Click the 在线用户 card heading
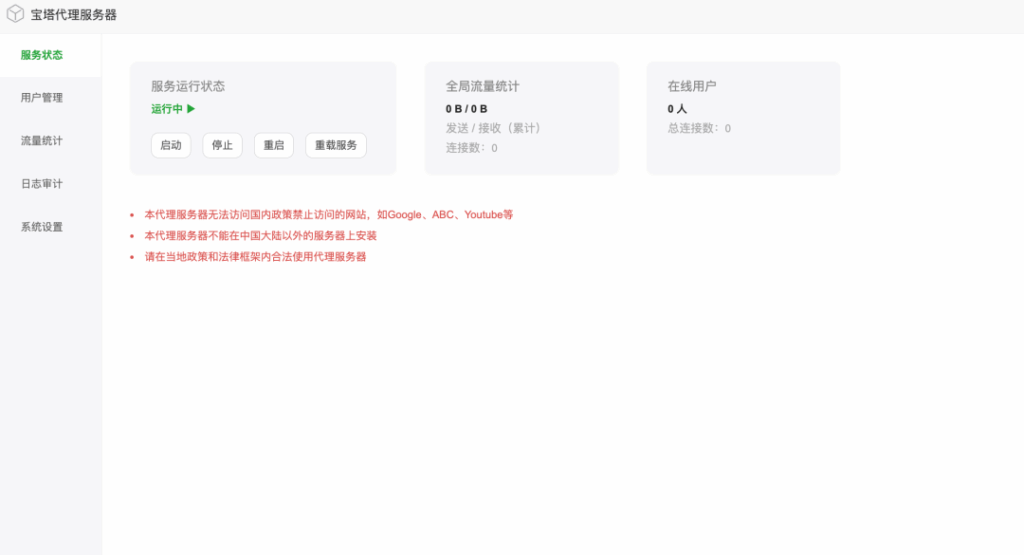The height and width of the screenshot is (555, 1024). pyautogui.click(x=692, y=87)
